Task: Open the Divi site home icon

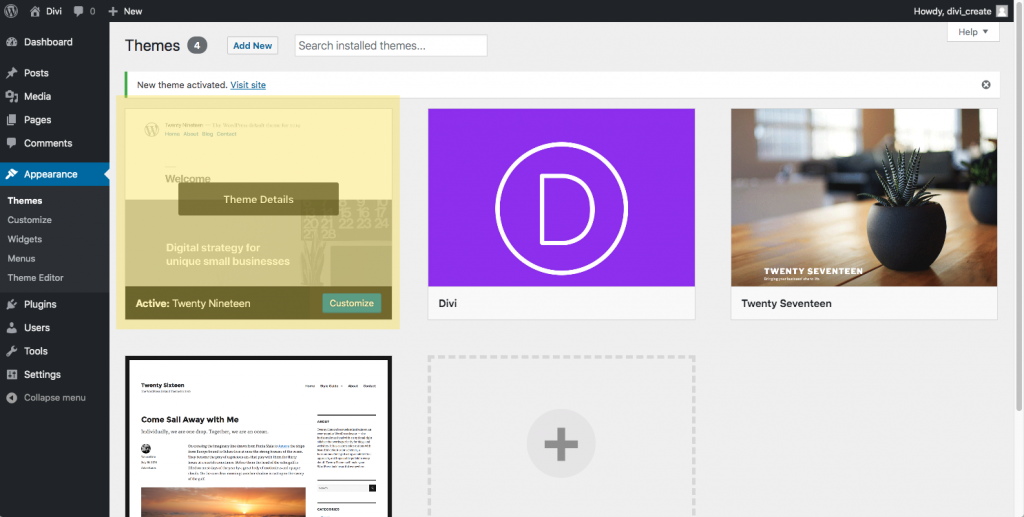Action: (35, 11)
